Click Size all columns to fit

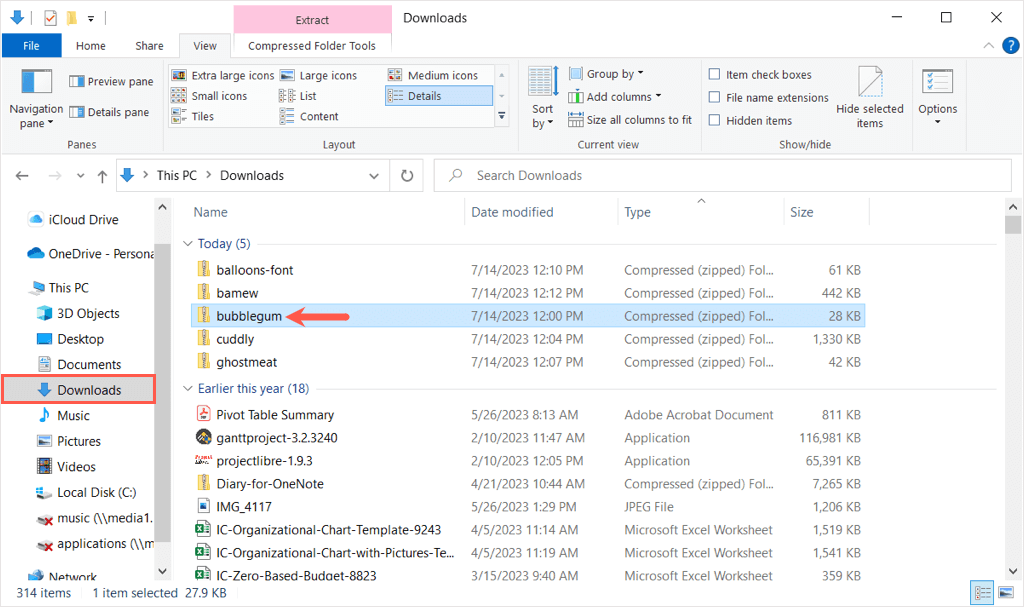pyautogui.click(x=630, y=120)
